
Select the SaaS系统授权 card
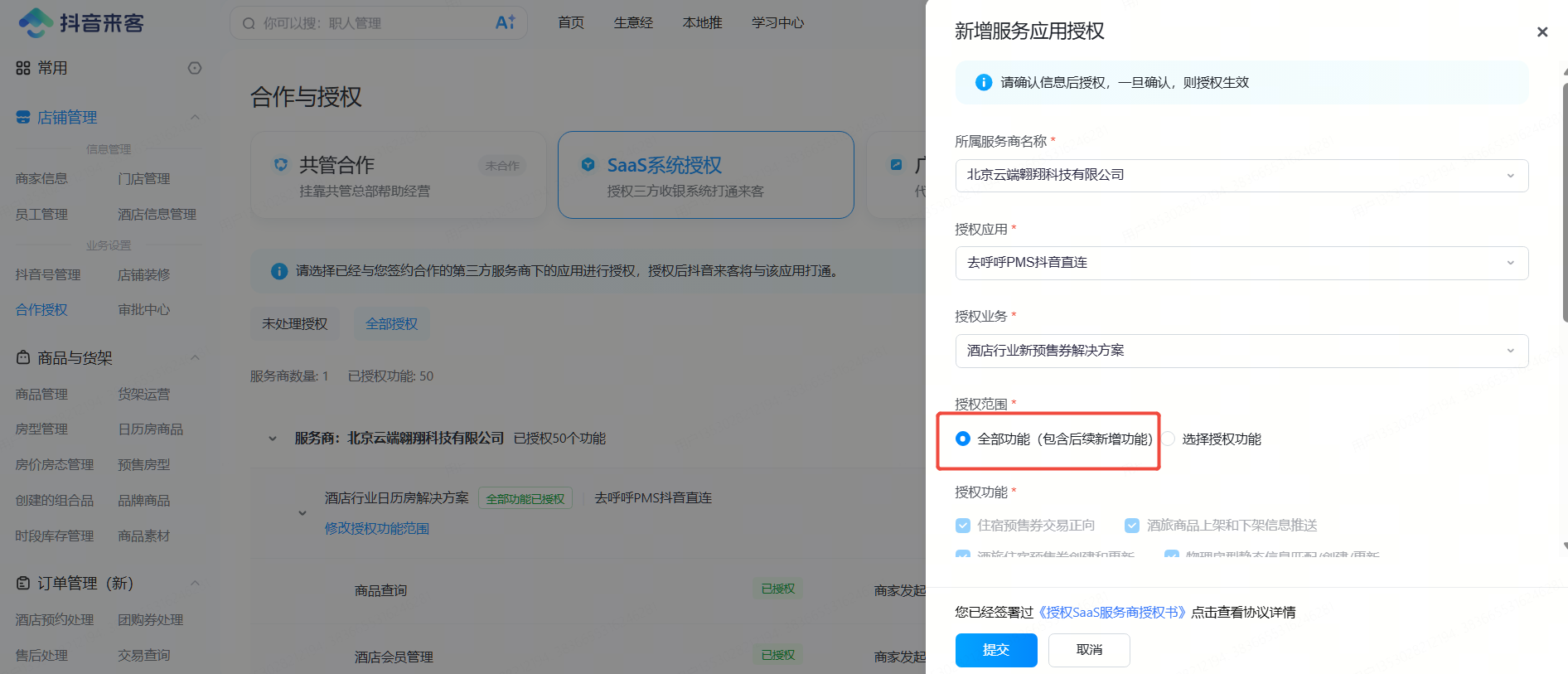click(x=706, y=175)
